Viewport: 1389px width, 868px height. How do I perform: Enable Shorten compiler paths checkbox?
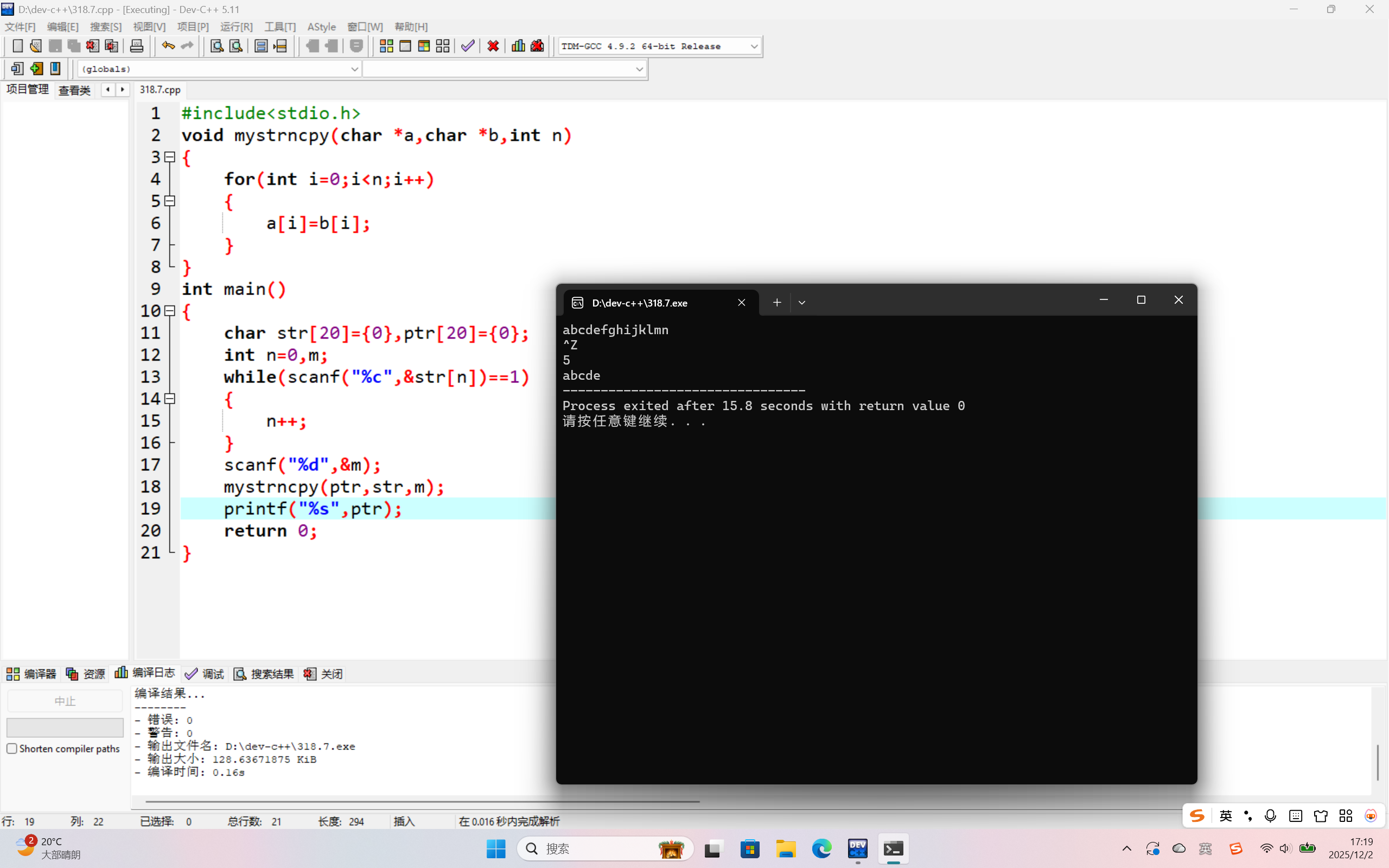coord(12,749)
